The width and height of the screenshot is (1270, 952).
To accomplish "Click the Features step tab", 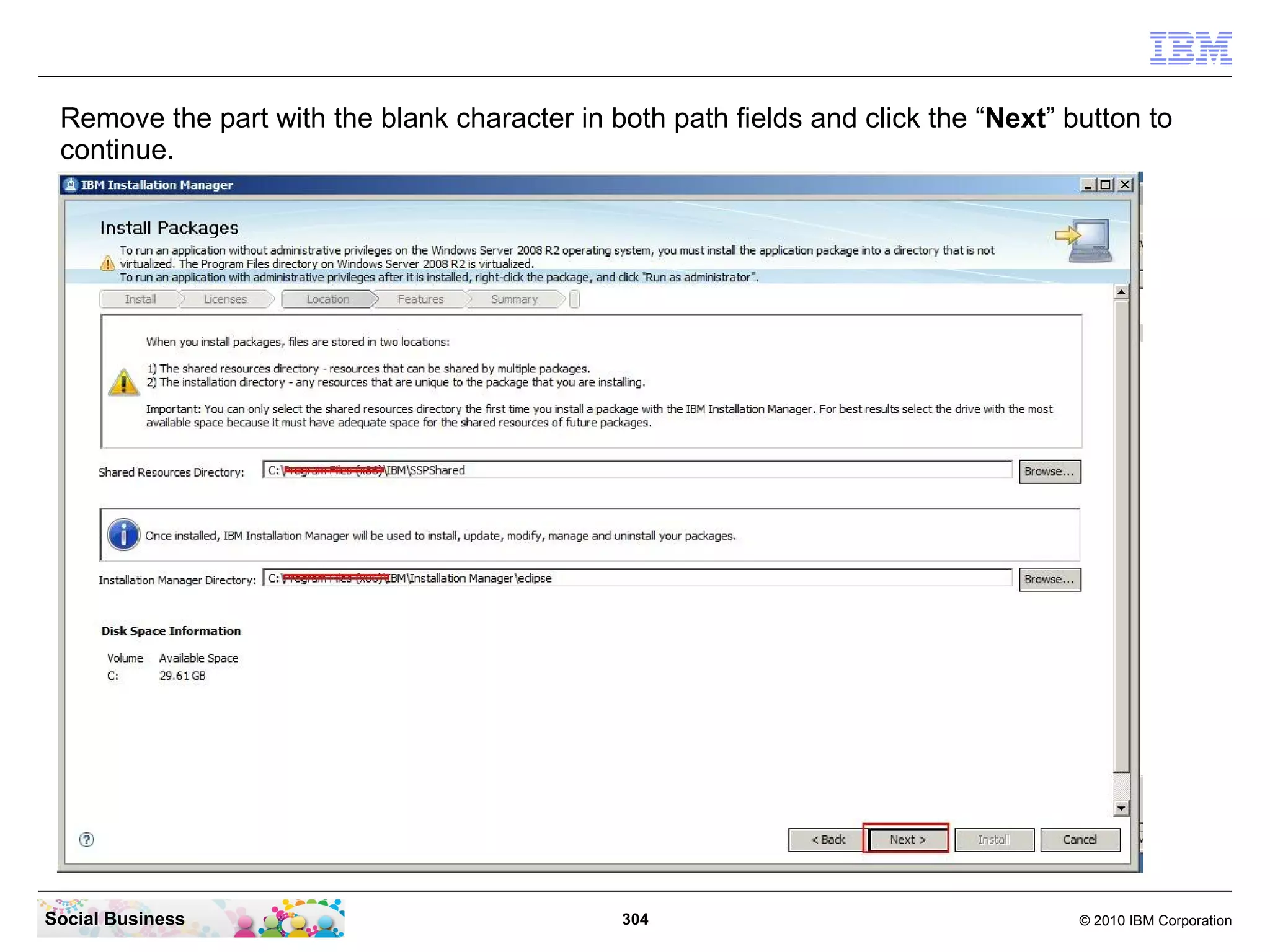I will click(x=420, y=299).
